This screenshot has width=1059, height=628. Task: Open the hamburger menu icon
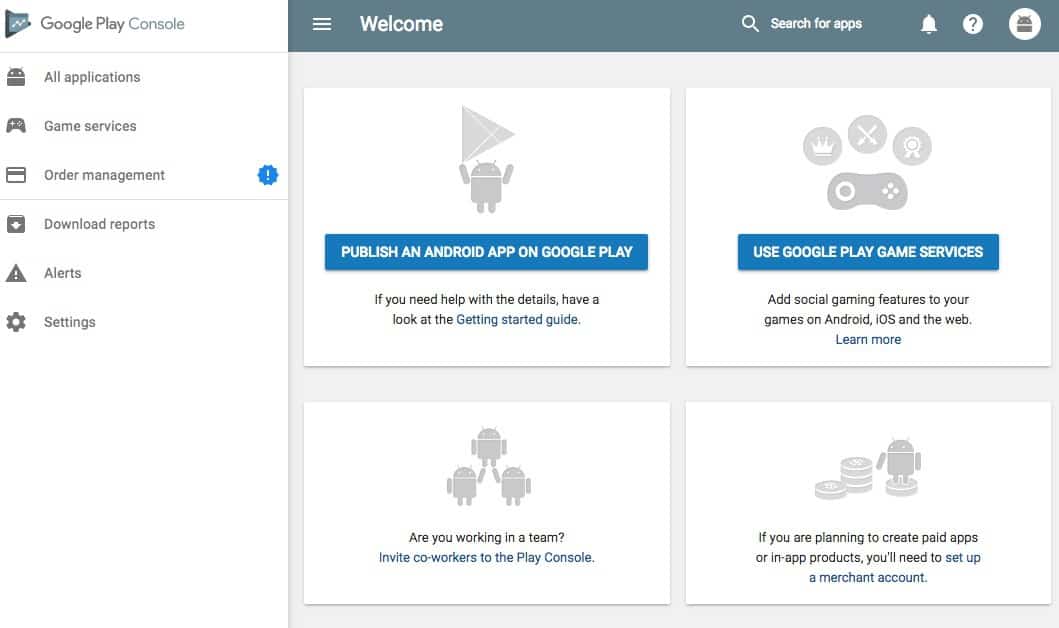point(321,24)
